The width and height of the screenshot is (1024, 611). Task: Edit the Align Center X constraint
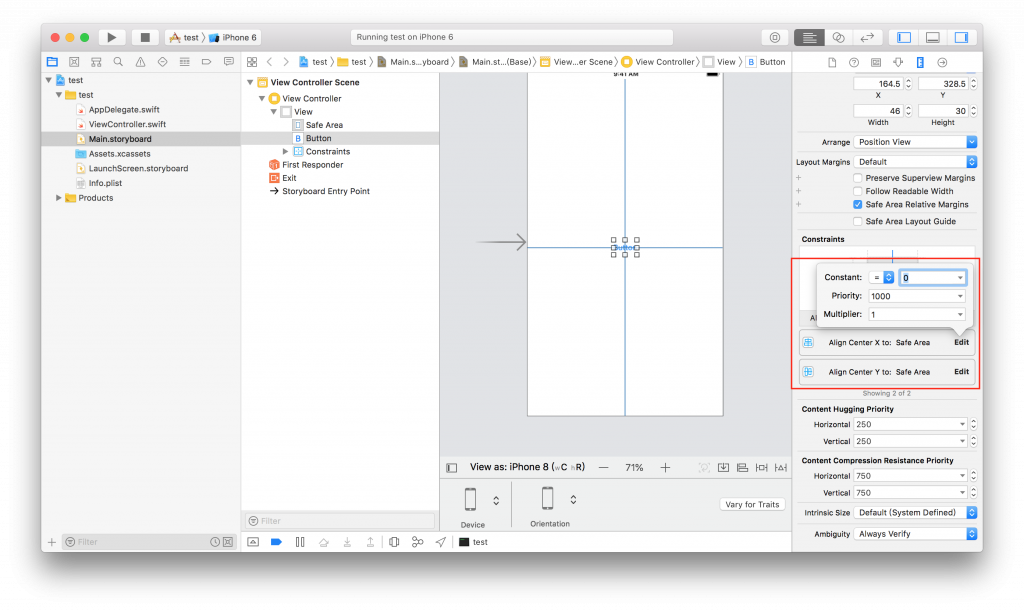pyautogui.click(x=961, y=342)
